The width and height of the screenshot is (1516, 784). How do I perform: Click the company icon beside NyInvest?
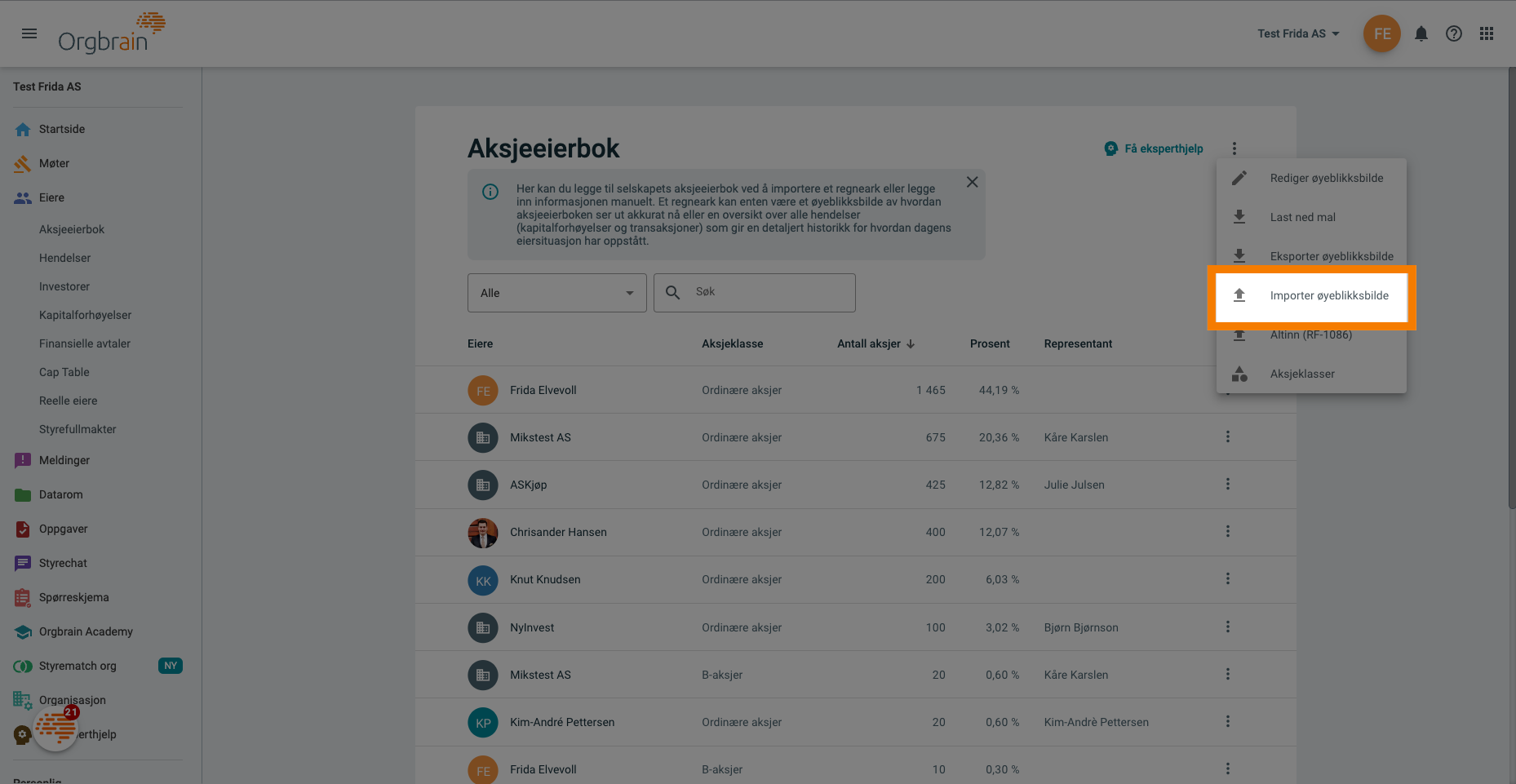[483, 627]
